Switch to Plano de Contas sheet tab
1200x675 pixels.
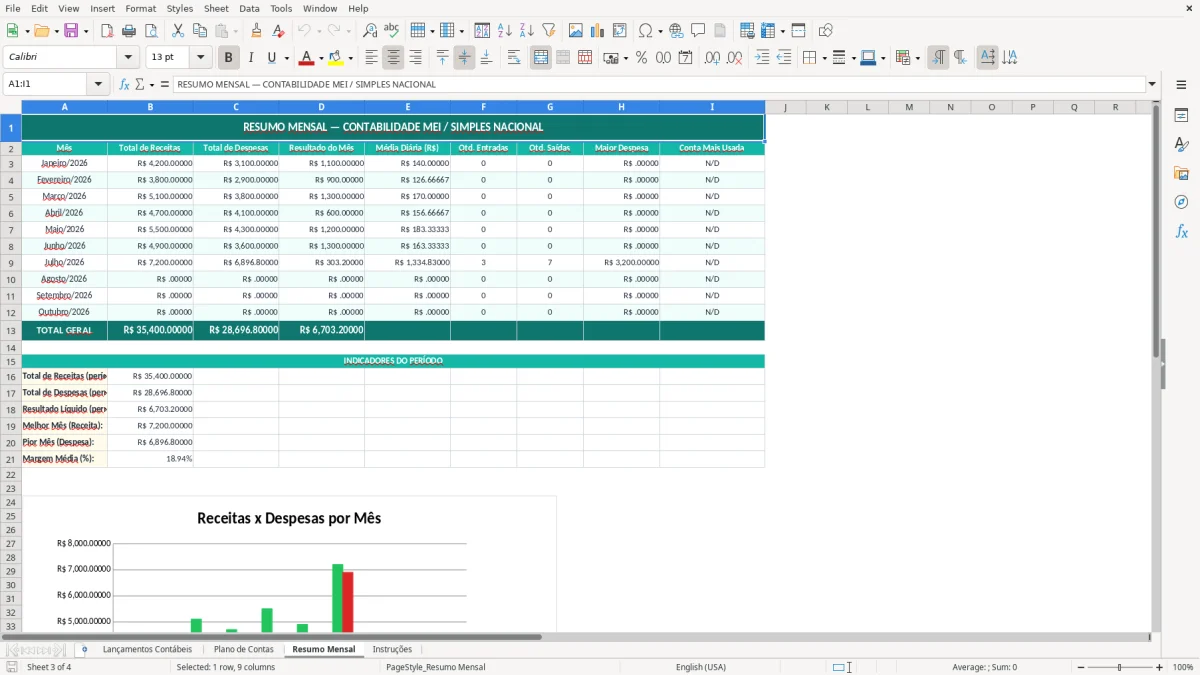point(243,649)
